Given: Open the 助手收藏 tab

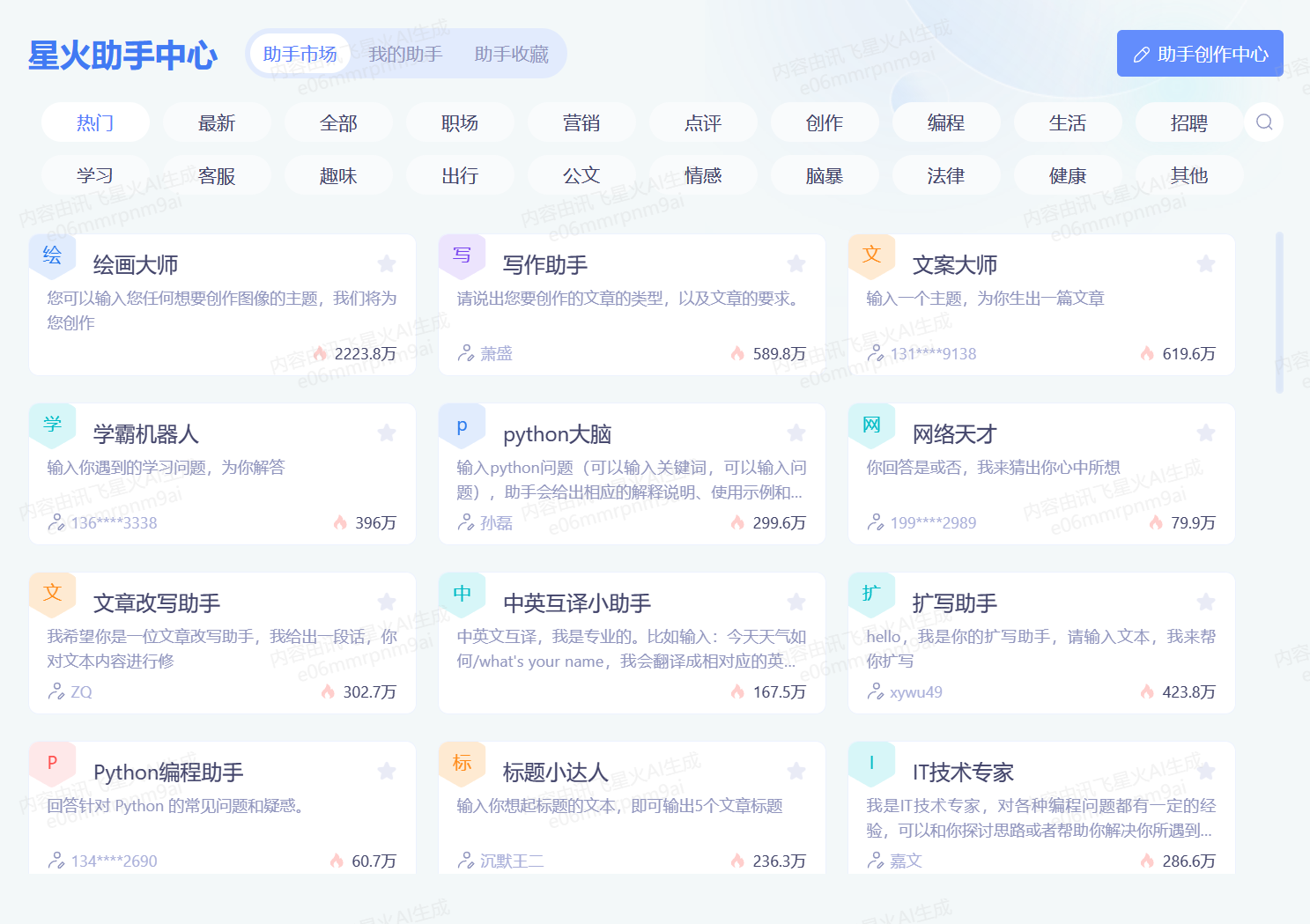Looking at the screenshot, I should [511, 55].
